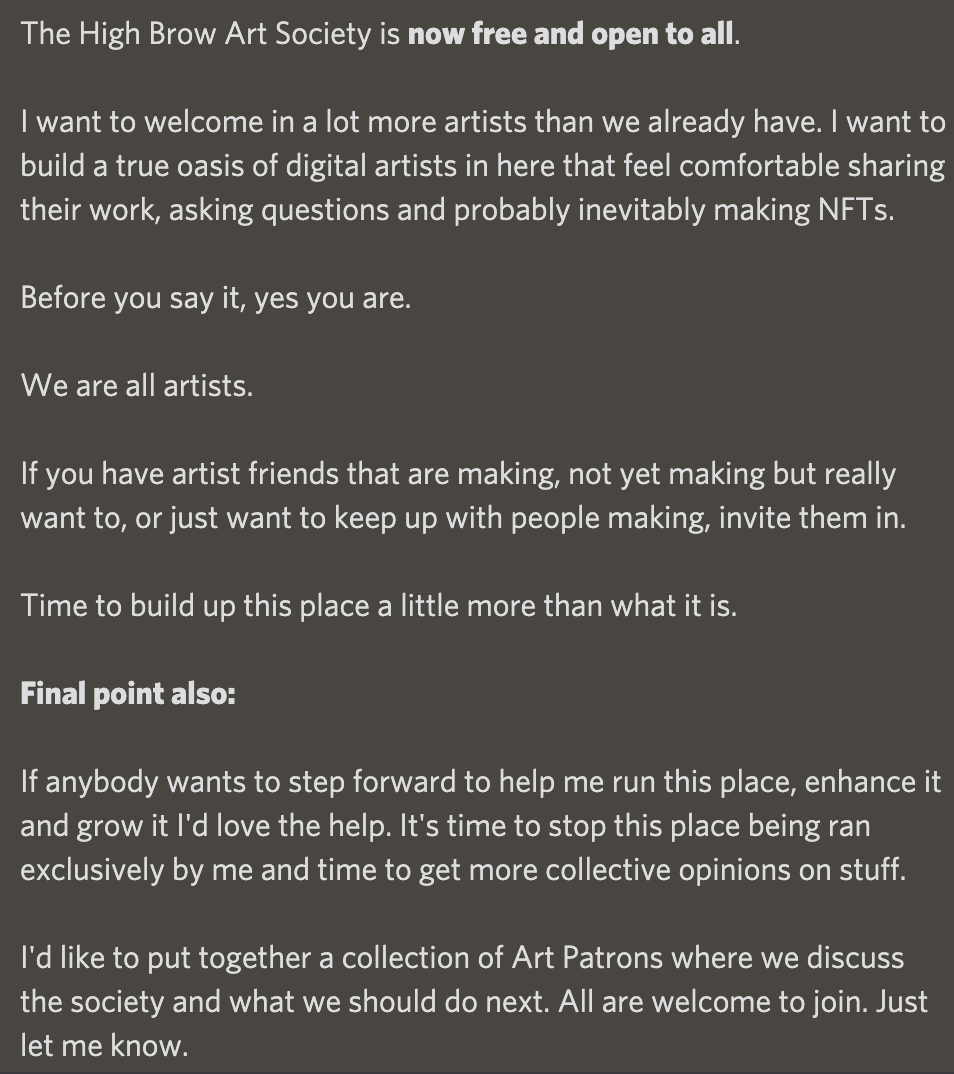Click the words 'Art Patrons' in the last paragraph

(588, 958)
